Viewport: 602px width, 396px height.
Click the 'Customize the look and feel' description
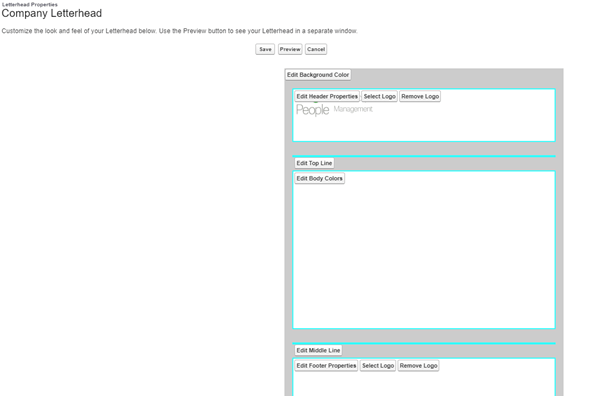(x=179, y=31)
